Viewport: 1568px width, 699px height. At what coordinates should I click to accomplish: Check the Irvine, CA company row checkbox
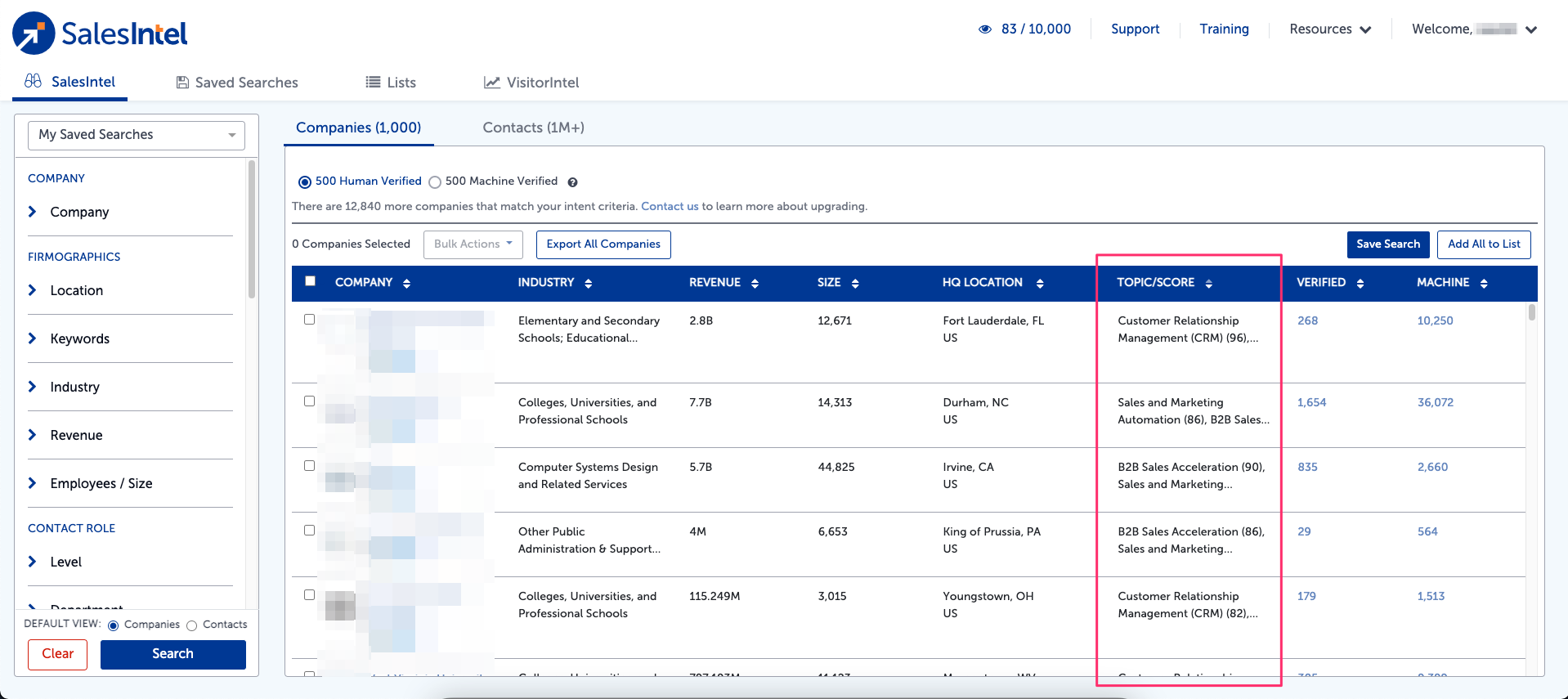309,466
